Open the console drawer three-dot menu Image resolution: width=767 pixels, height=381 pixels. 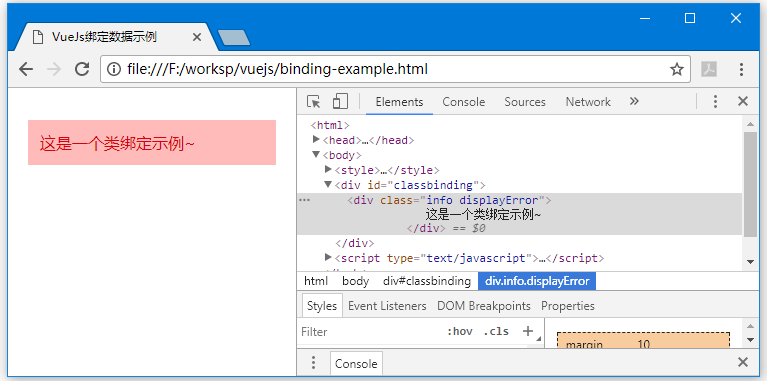point(314,362)
